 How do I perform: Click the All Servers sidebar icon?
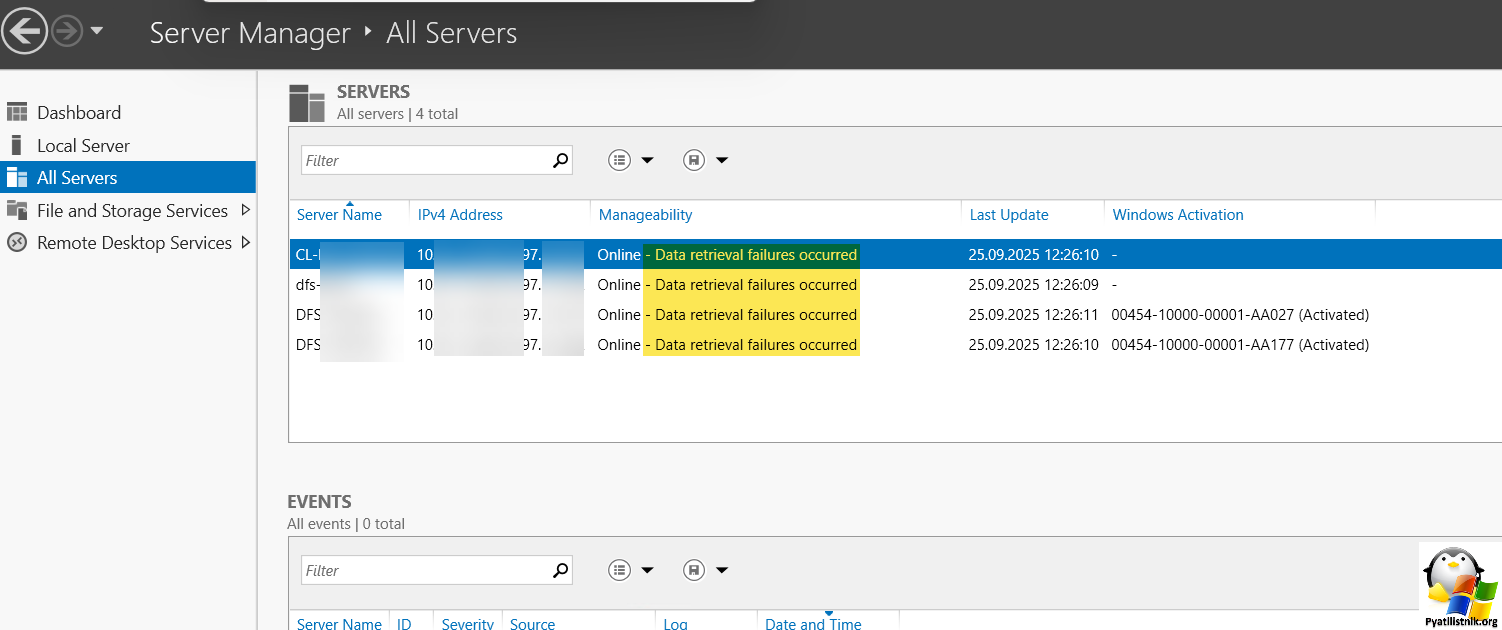pyautogui.click(x=17, y=178)
